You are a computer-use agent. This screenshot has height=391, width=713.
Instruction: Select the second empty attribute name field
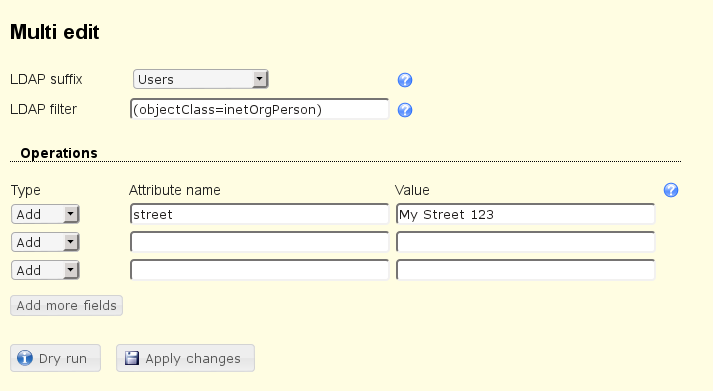tap(260, 242)
